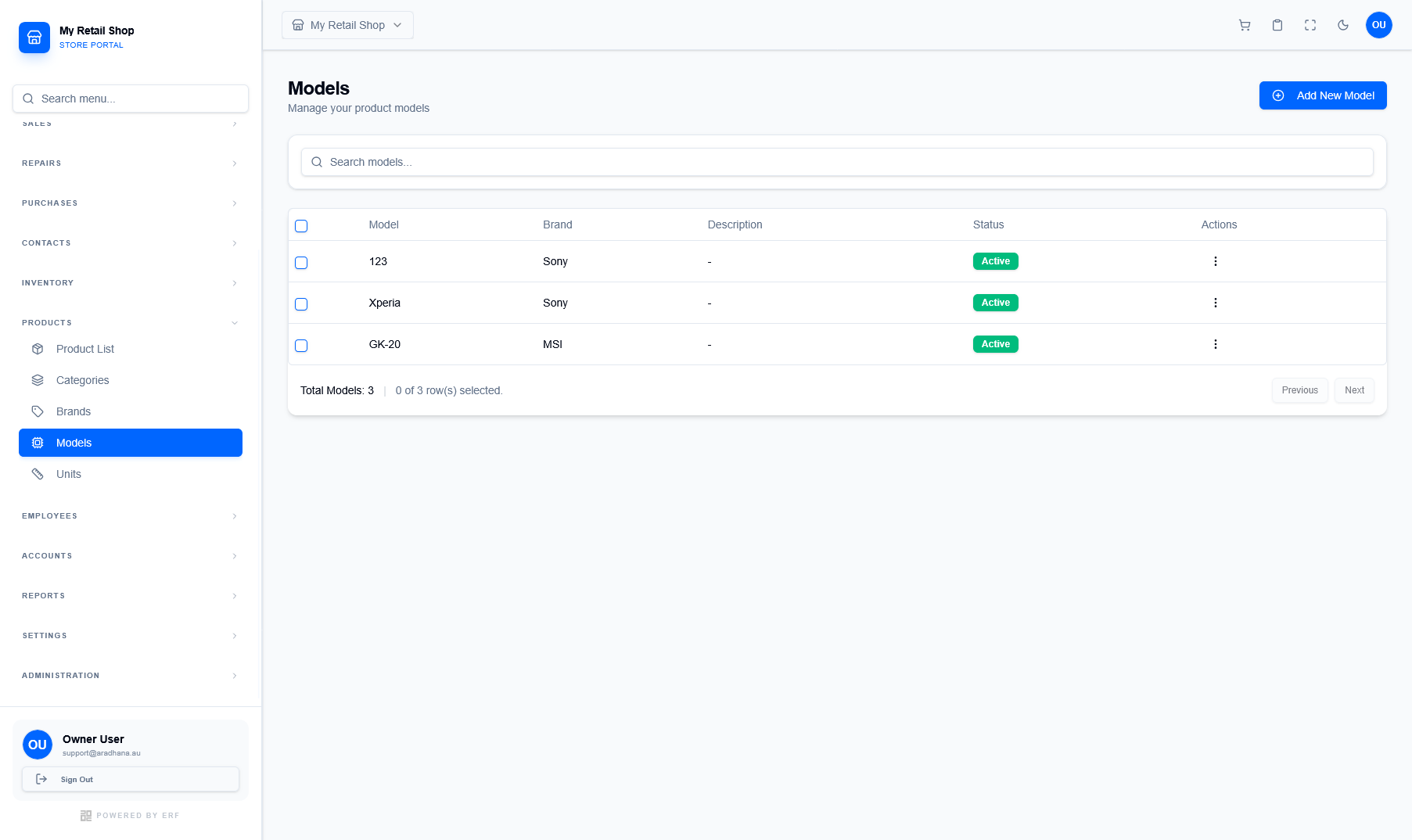The width and height of the screenshot is (1412, 840).
Task: Click the GK-20 model name
Action: [384, 344]
